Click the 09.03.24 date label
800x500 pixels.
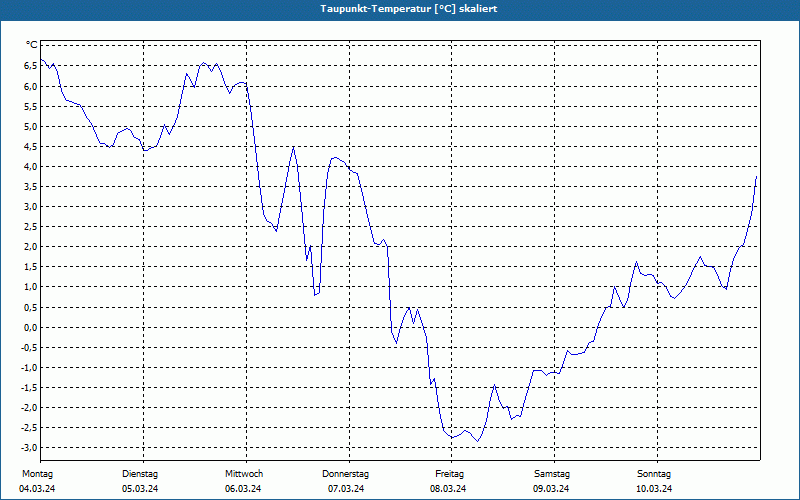click(x=551, y=489)
